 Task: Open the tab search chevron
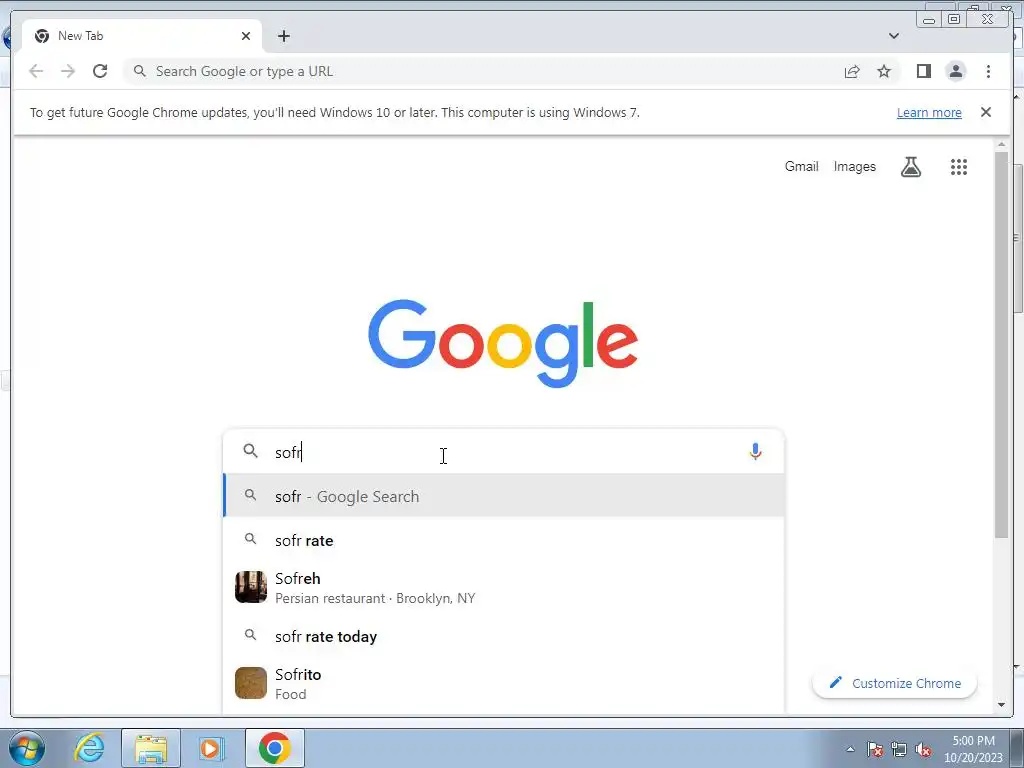pyautogui.click(x=893, y=36)
